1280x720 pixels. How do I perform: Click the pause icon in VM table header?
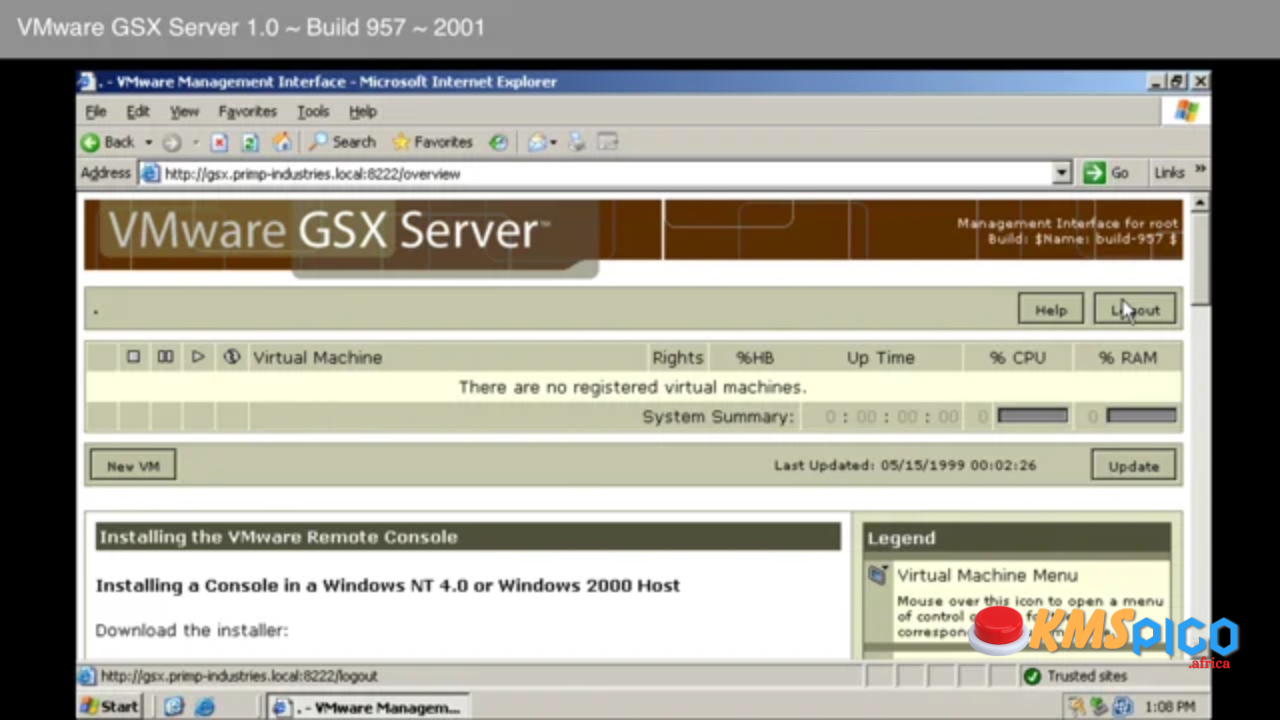pos(165,357)
